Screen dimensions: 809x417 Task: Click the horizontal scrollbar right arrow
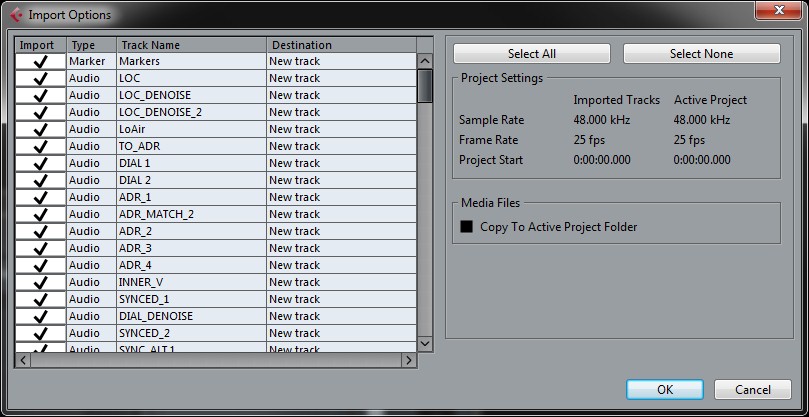coord(409,360)
